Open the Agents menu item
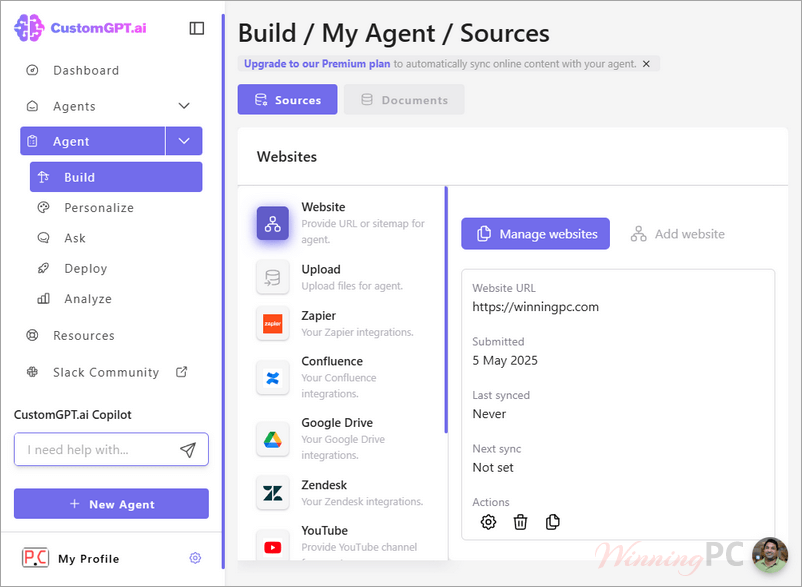 74,106
